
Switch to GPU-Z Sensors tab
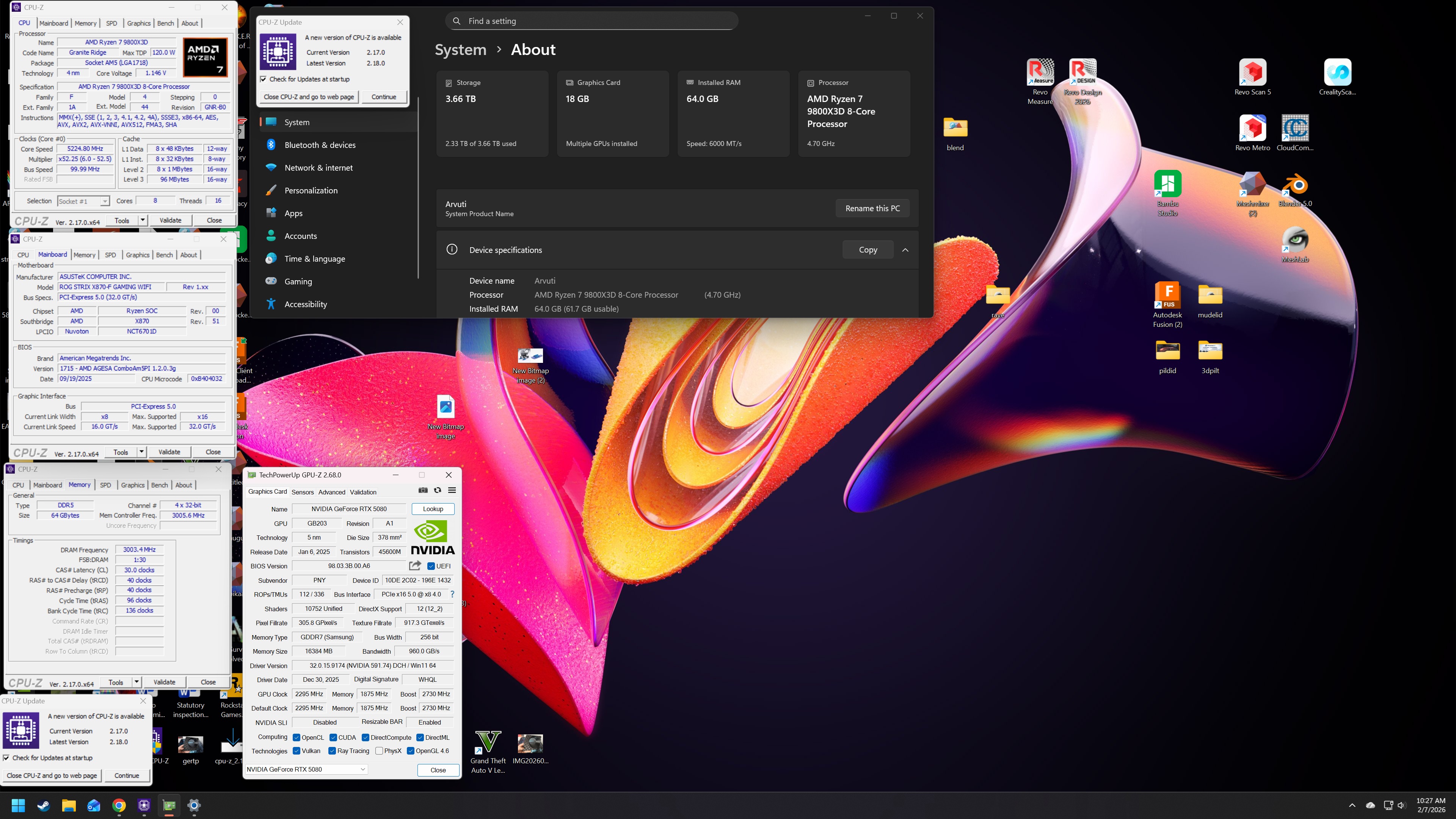(x=303, y=492)
